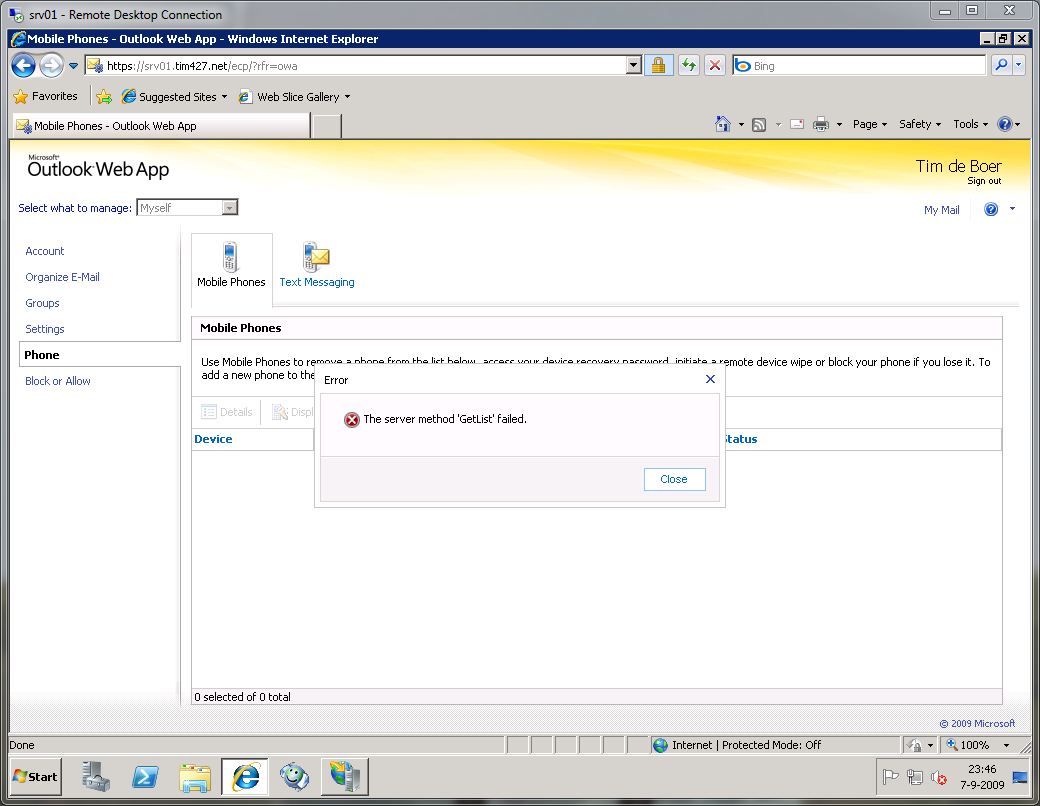Click the Start button
The height and width of the screenshot is (806, 1040).
pos(36,776)
